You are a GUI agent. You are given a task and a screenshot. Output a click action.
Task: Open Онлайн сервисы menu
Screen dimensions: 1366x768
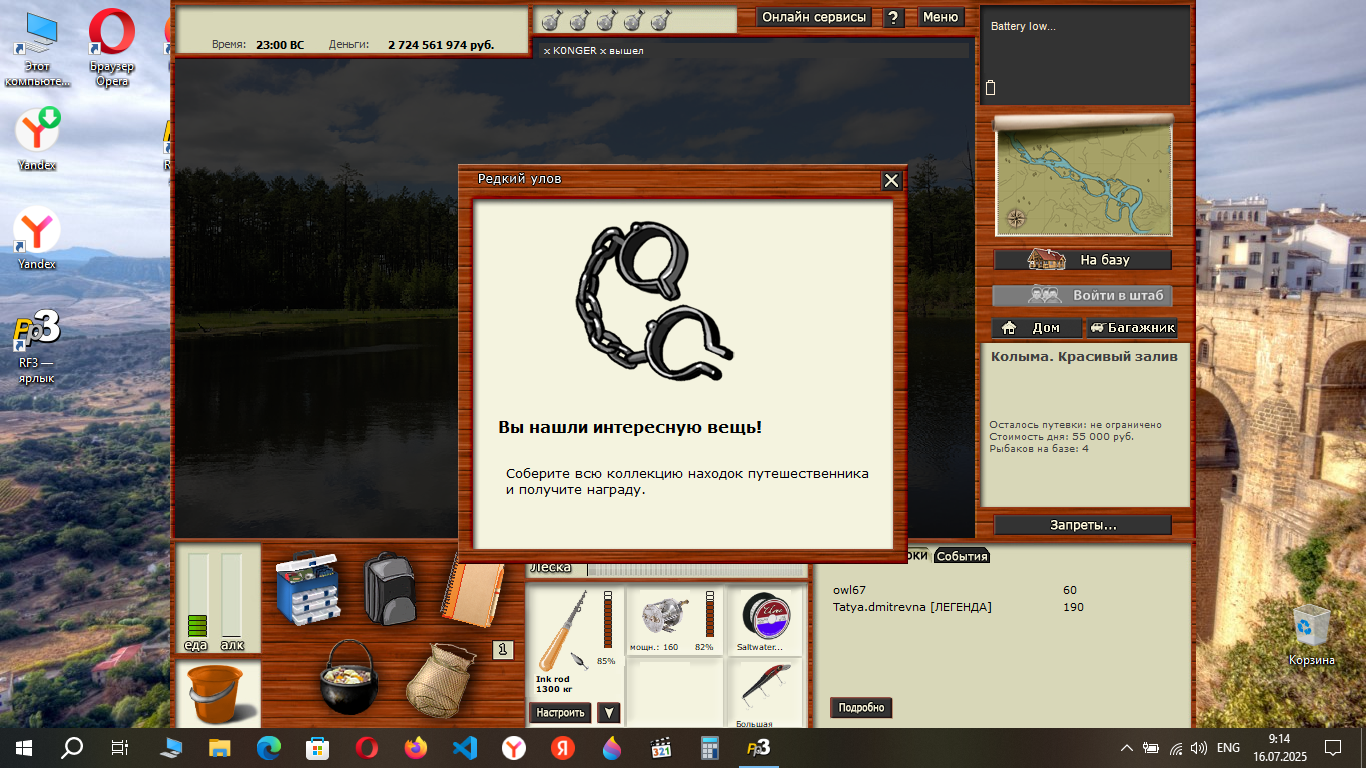(814, 17)
